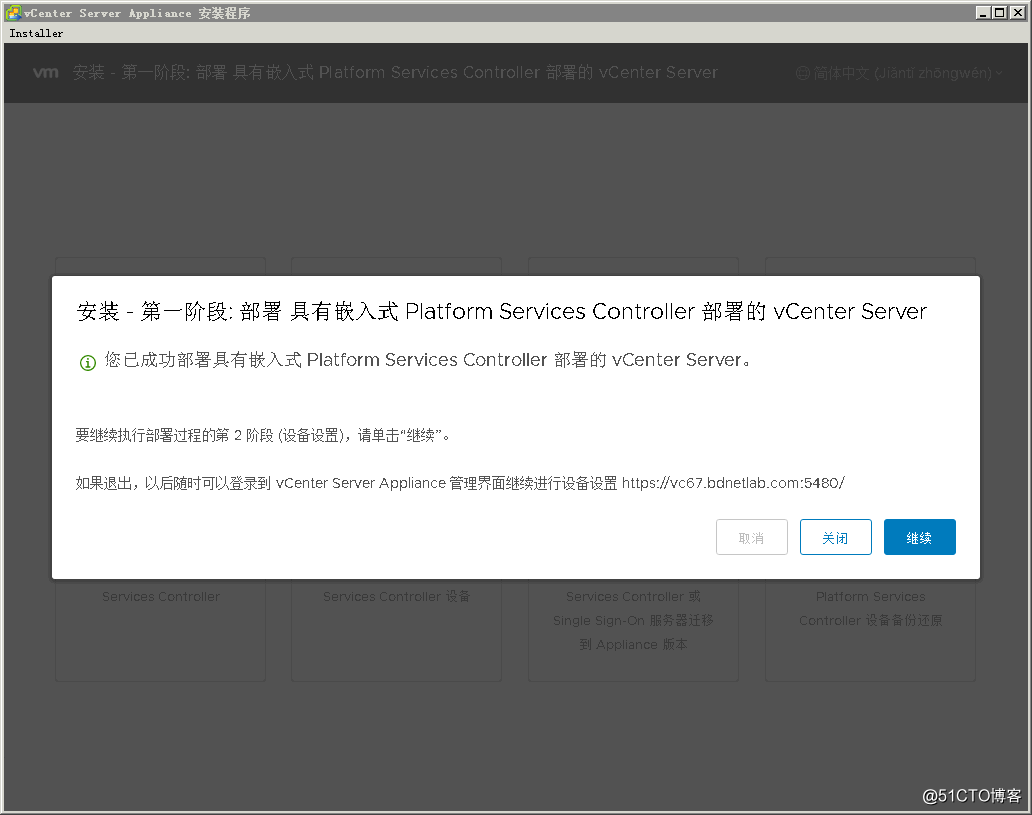Click the dialog heading 安装 - 第一阶段
Image resolution: width=1032 pixels, height=815 pixels.
pyautogui.click(x=502, y=311)
